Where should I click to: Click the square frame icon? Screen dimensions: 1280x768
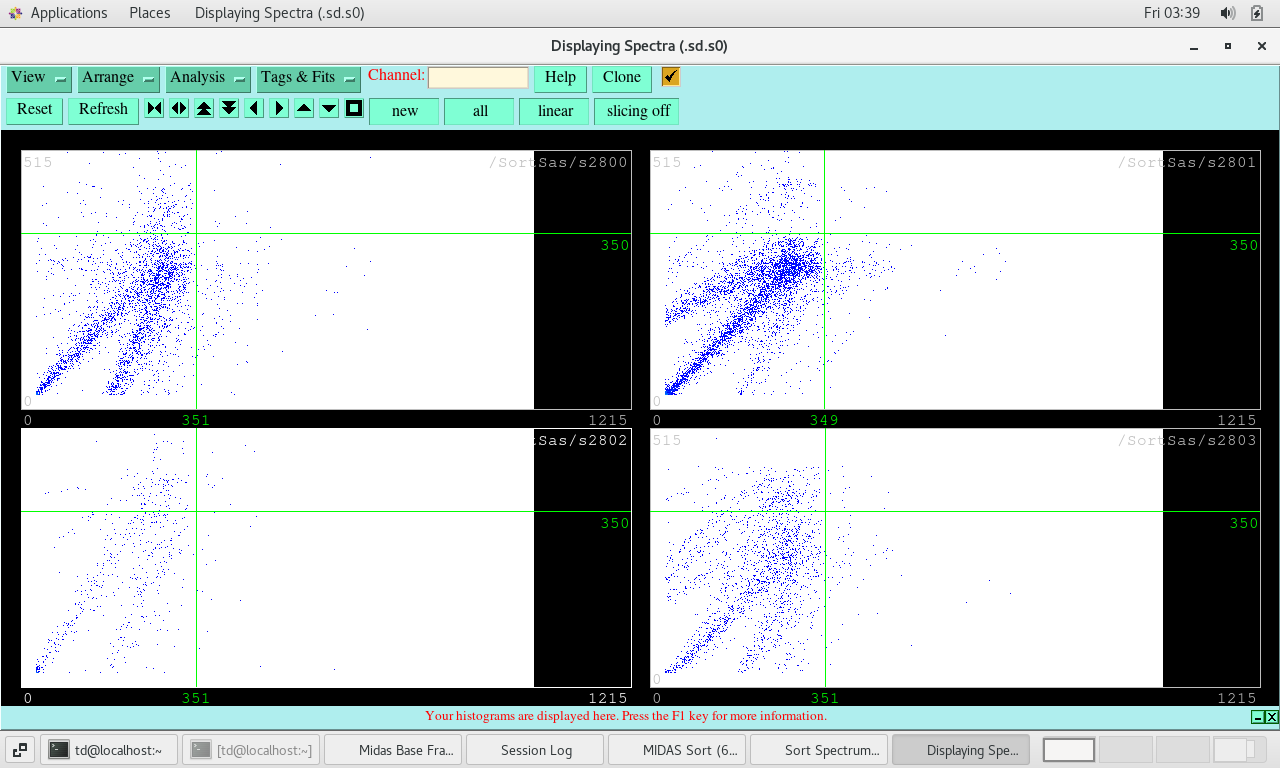354,109
